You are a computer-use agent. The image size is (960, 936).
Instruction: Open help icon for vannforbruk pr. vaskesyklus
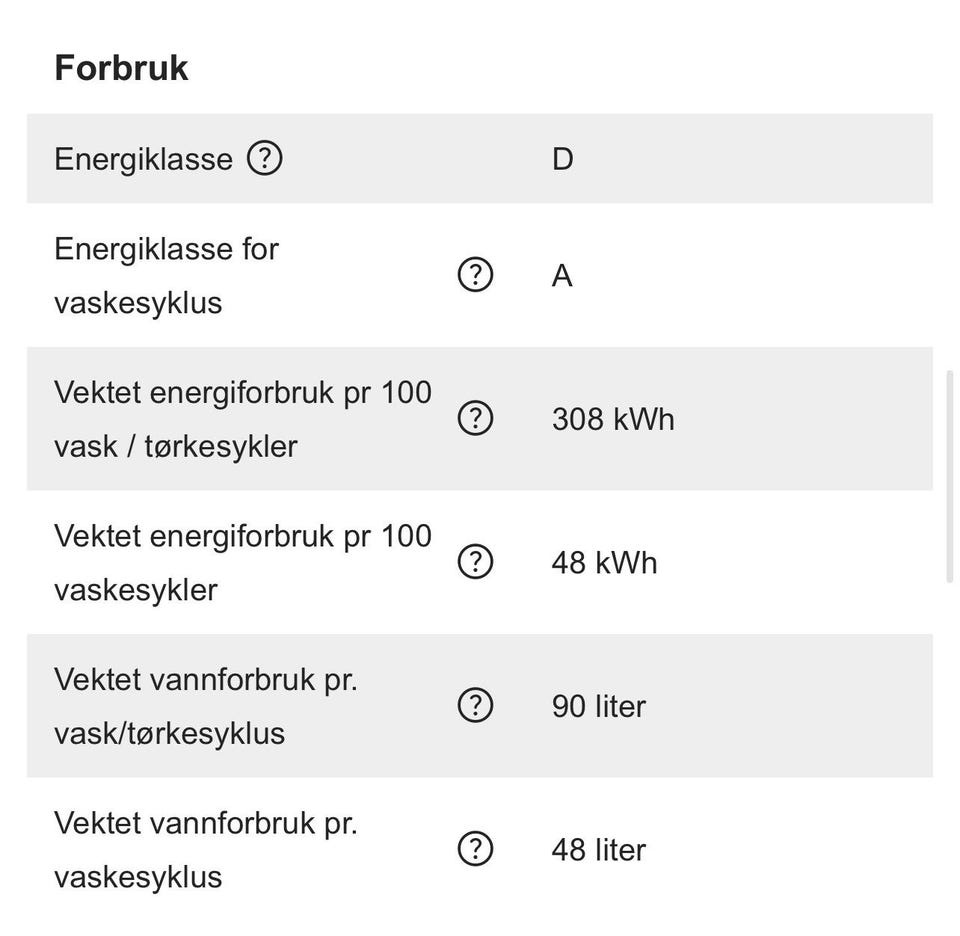coord(475,849)
